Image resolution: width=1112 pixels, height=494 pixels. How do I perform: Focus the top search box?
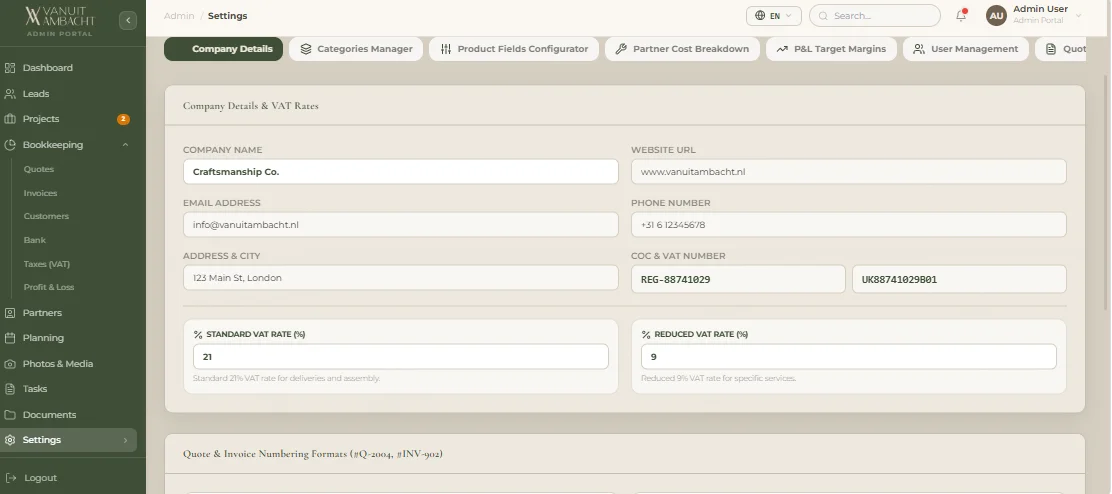click(874, 16)
